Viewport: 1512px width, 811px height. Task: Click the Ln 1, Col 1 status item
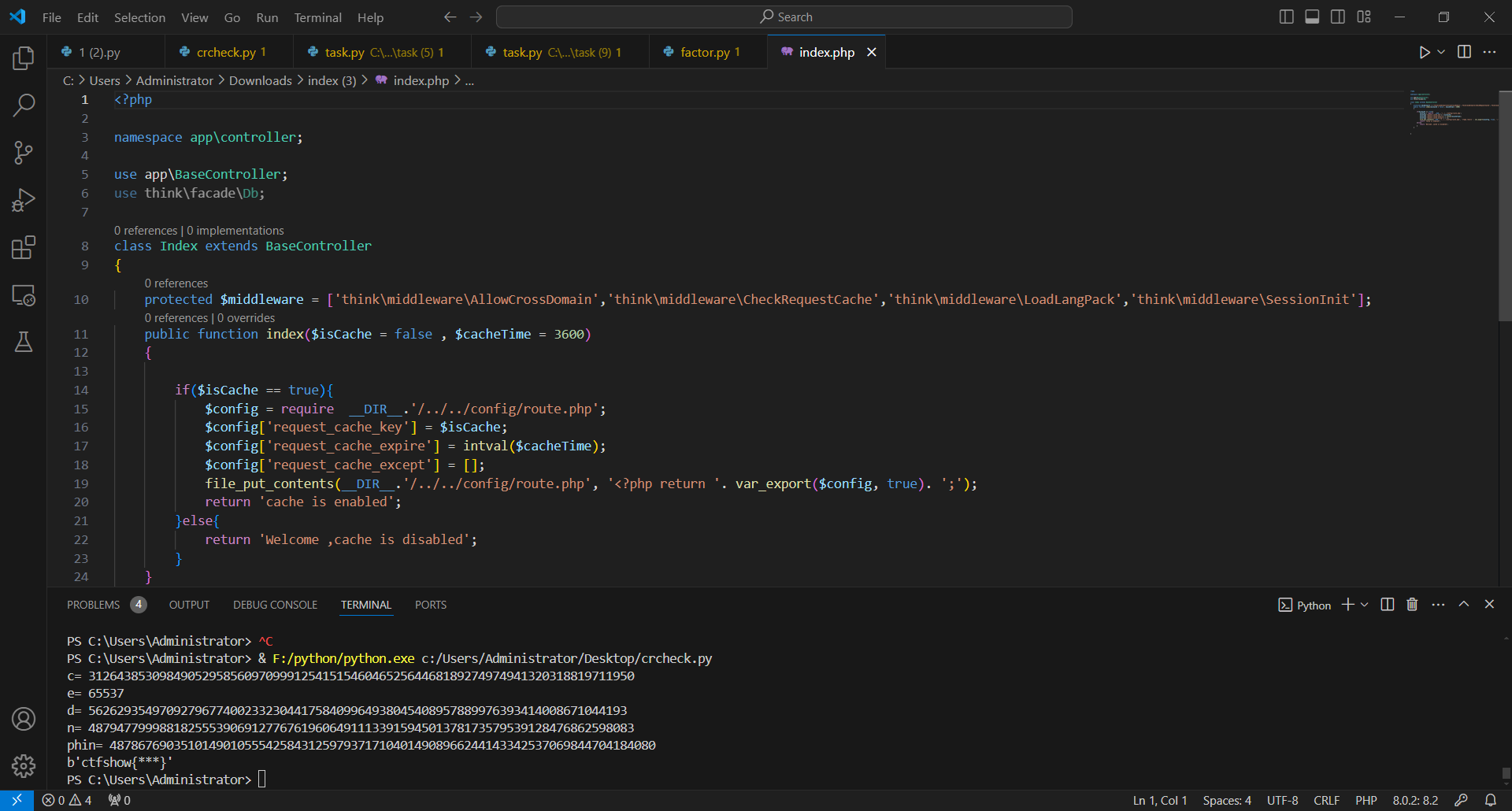[x=1159, y=800]
